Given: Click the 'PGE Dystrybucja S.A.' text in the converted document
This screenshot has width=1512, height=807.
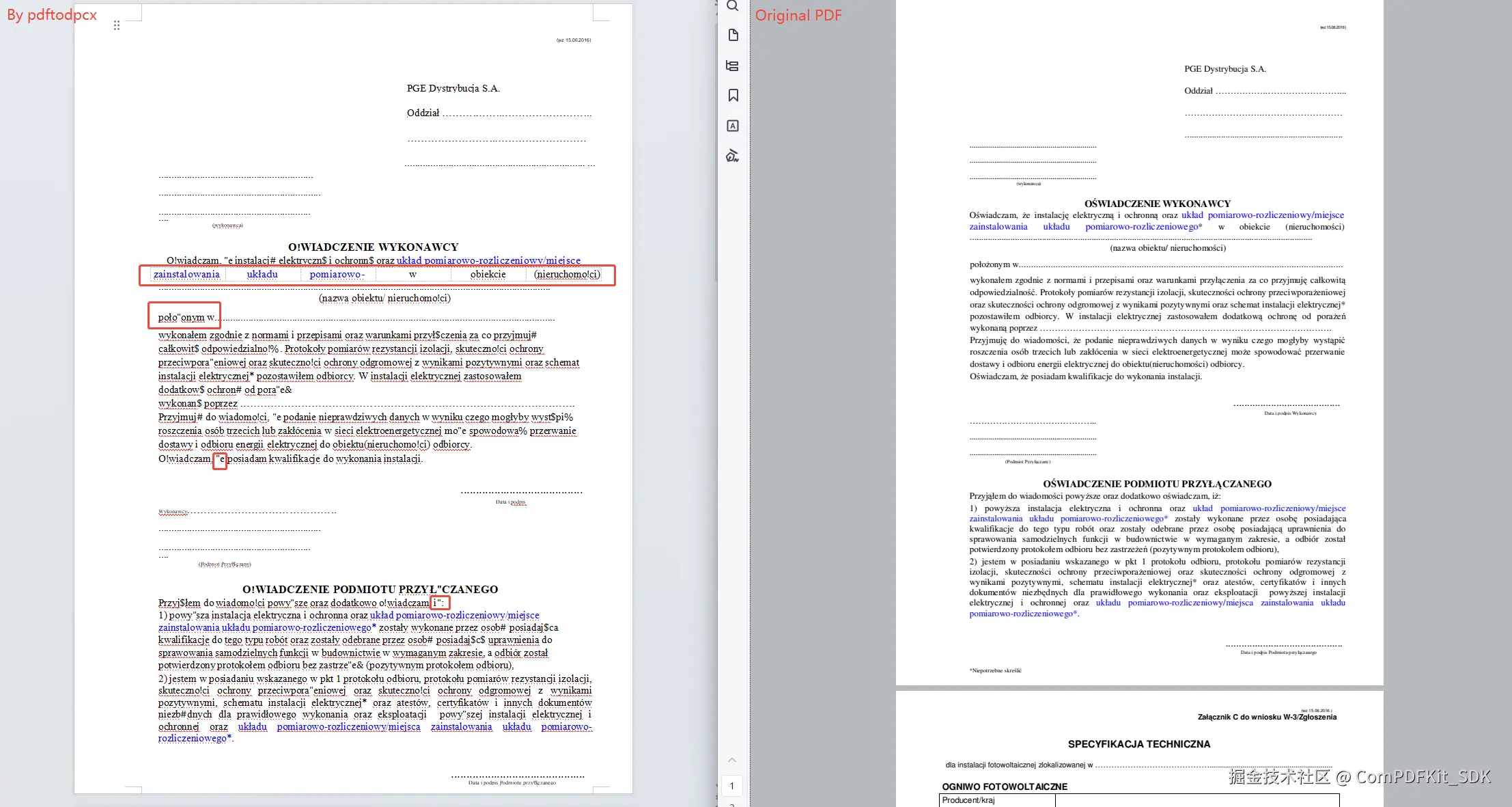Looking at the screenshot, I should pyautogui.click(x=453, y=88).
